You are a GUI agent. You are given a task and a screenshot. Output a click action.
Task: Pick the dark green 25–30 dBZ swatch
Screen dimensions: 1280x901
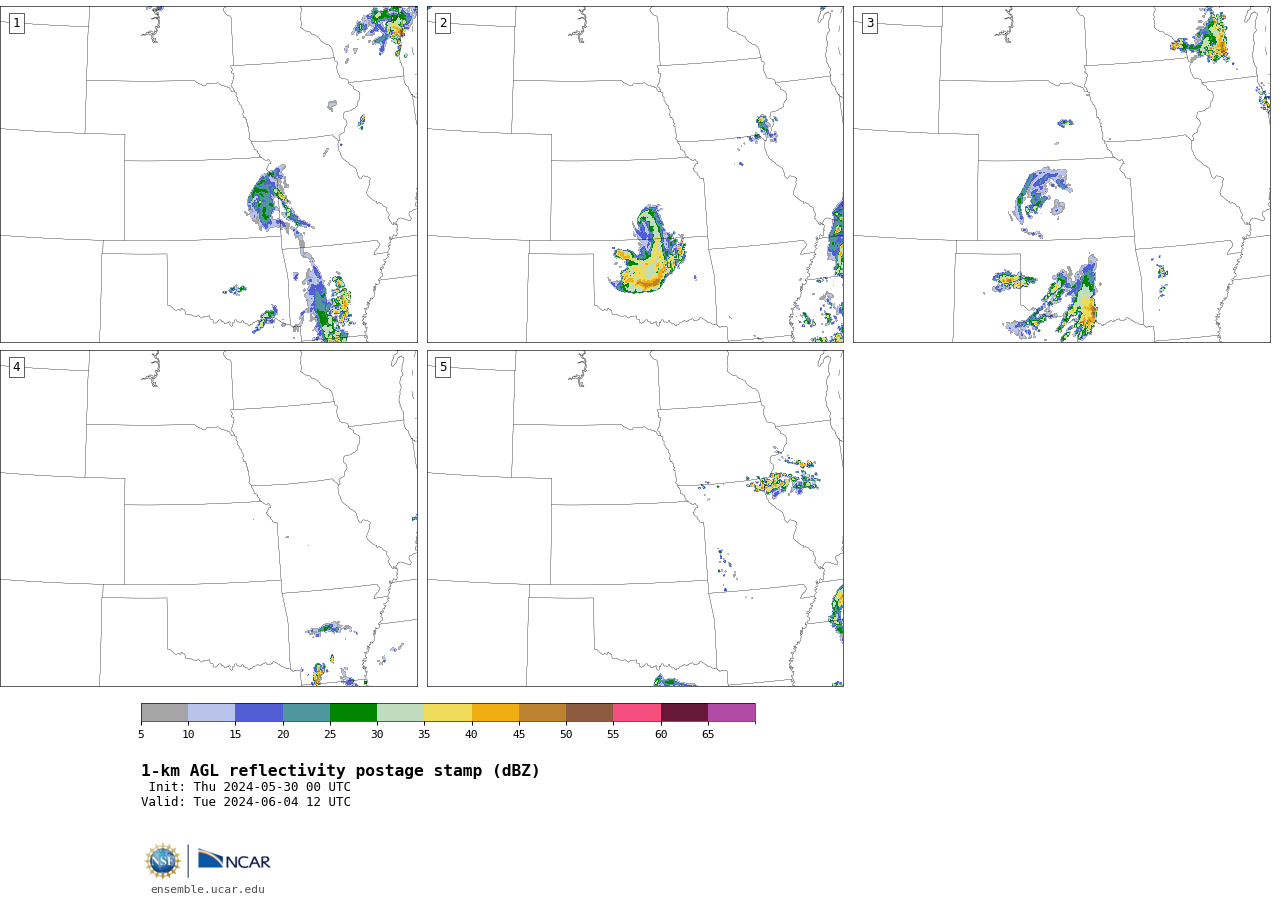[353, 712]
